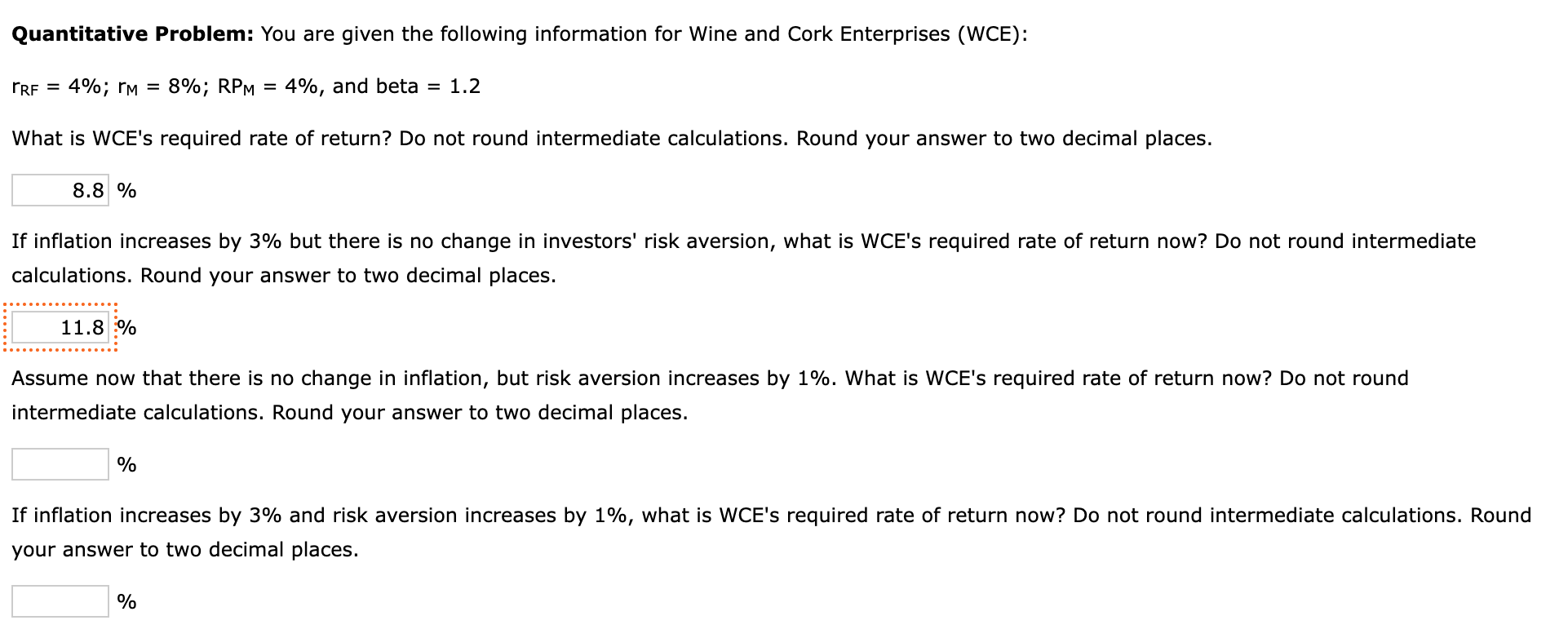Click the % label after the final answer box
Viewport: 1568px width, 638px height.
[126, 600]
